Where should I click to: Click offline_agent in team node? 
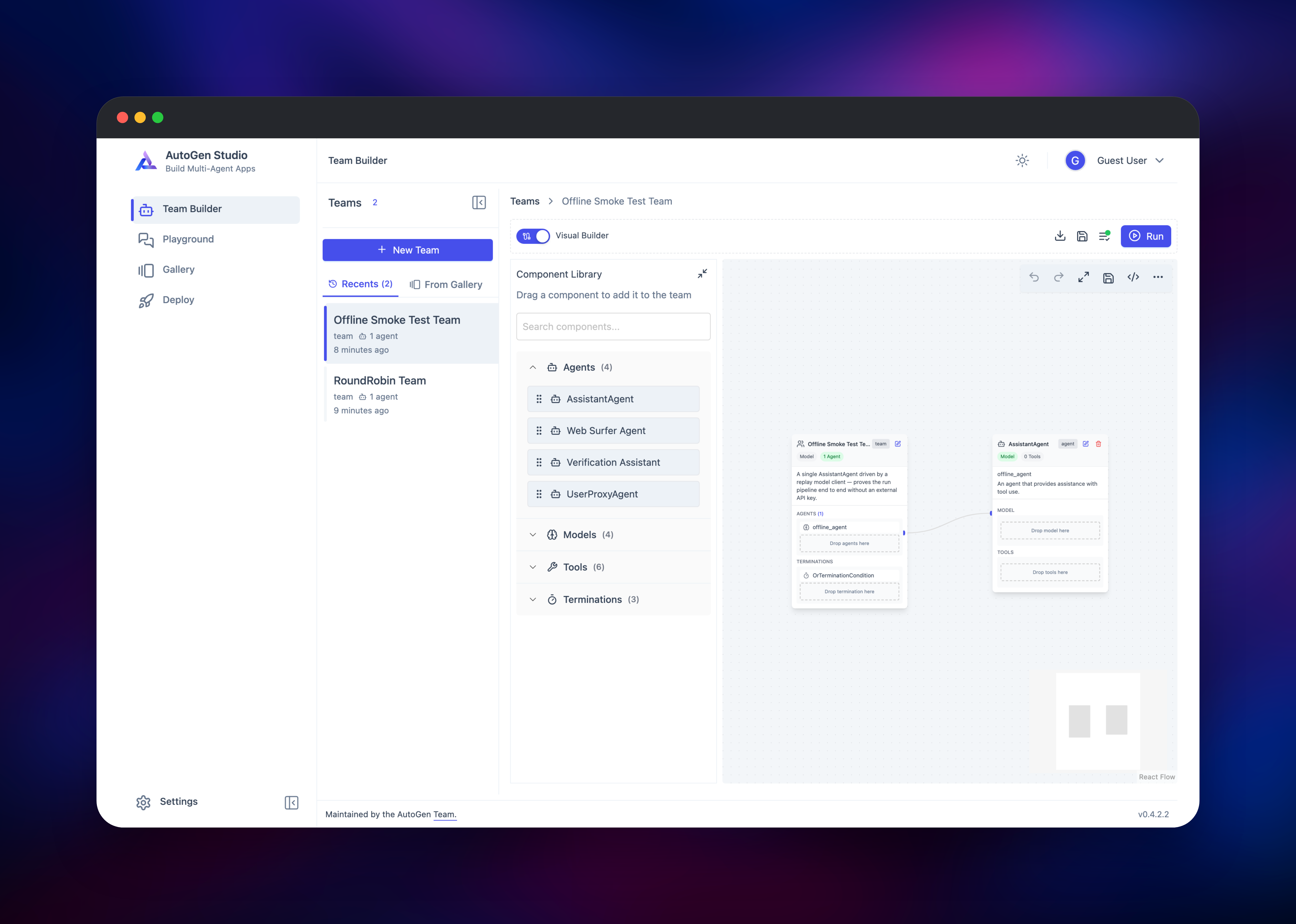point(849,527)
